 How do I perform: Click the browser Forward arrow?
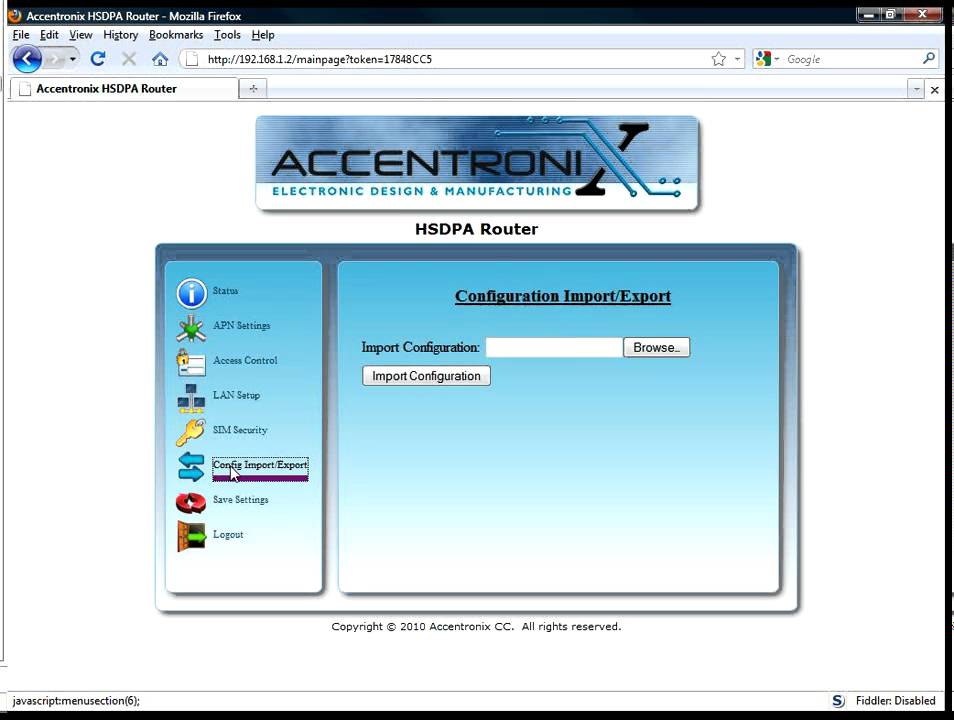[x=55, y=59]
